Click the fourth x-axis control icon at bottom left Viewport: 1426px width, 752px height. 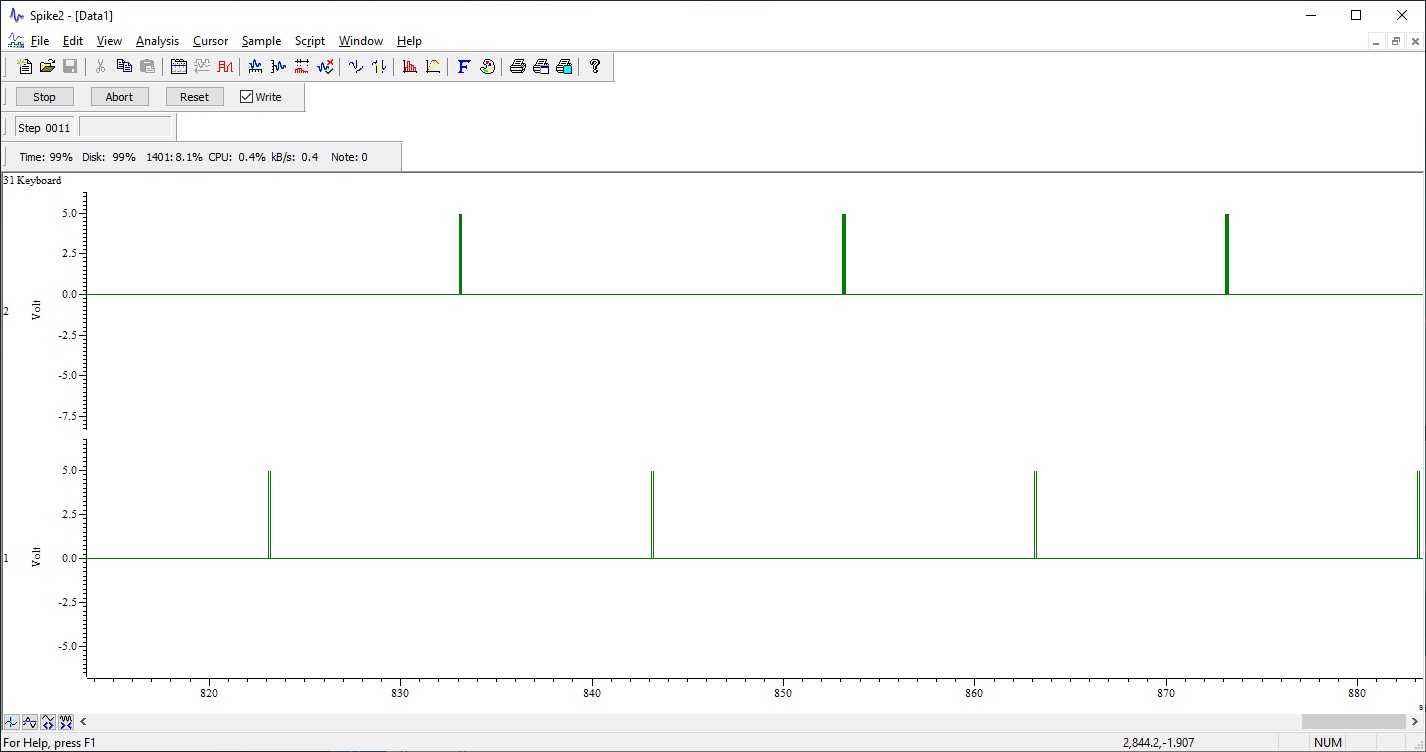pos(66,722)
